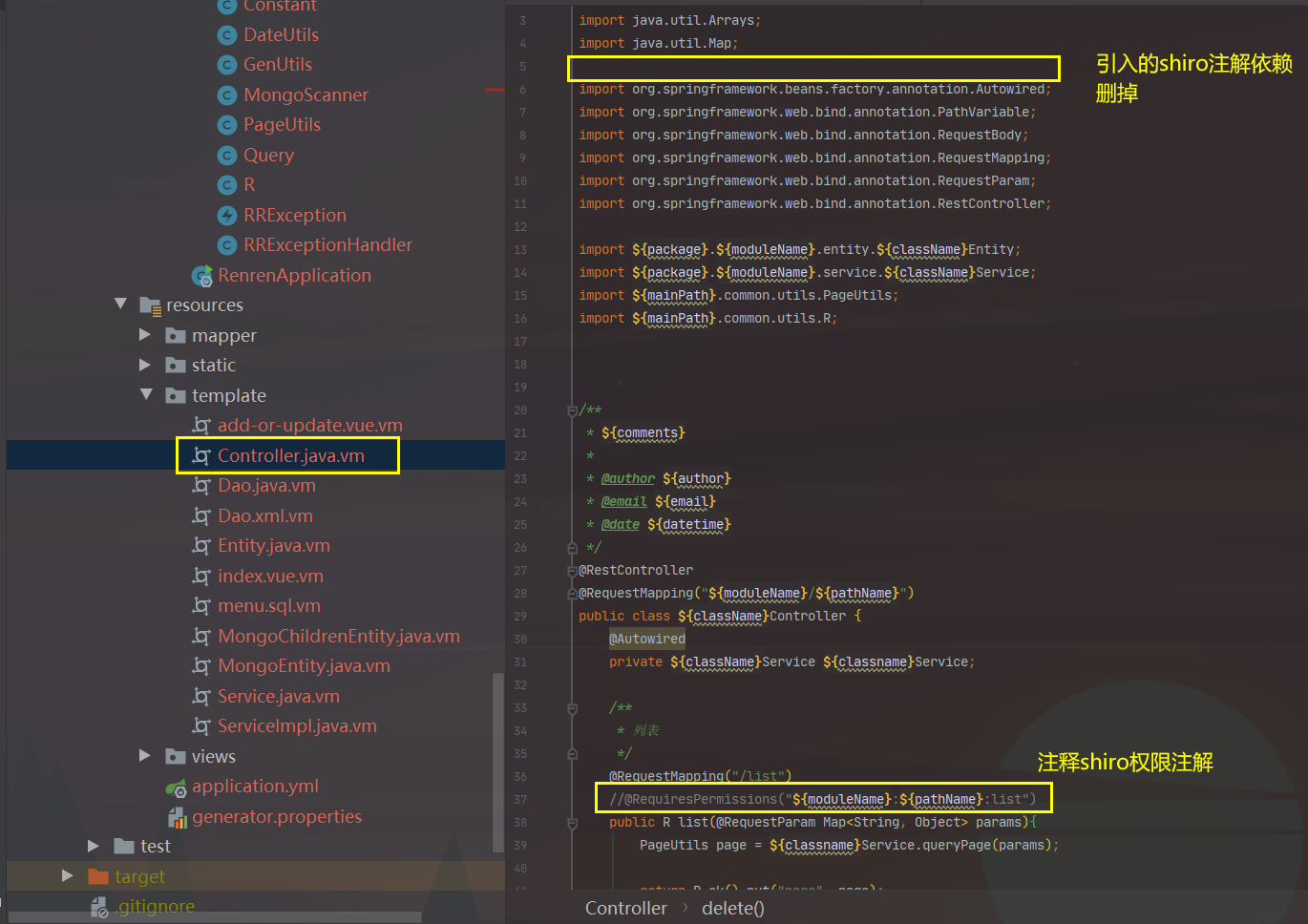The width and height of the screenshot is (1308, 924).
Task: Click the import java.util.Map line
Action: click(x=659, y=44)
